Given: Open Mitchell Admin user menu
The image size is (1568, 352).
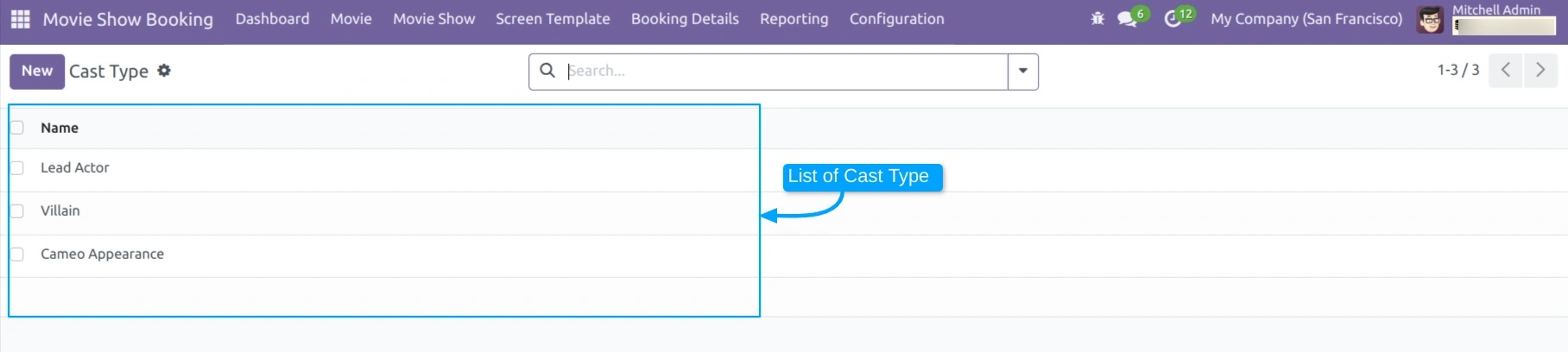Looking at the screenshot, I should 1496,10.
